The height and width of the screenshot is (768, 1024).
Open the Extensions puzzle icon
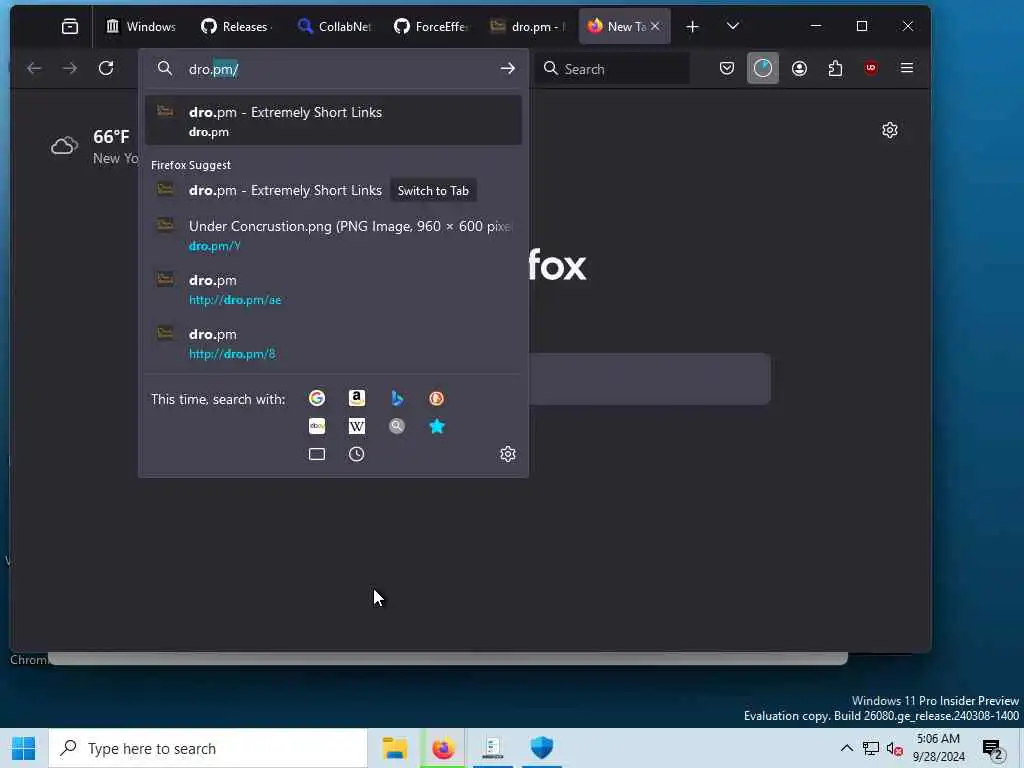(835, 69)
